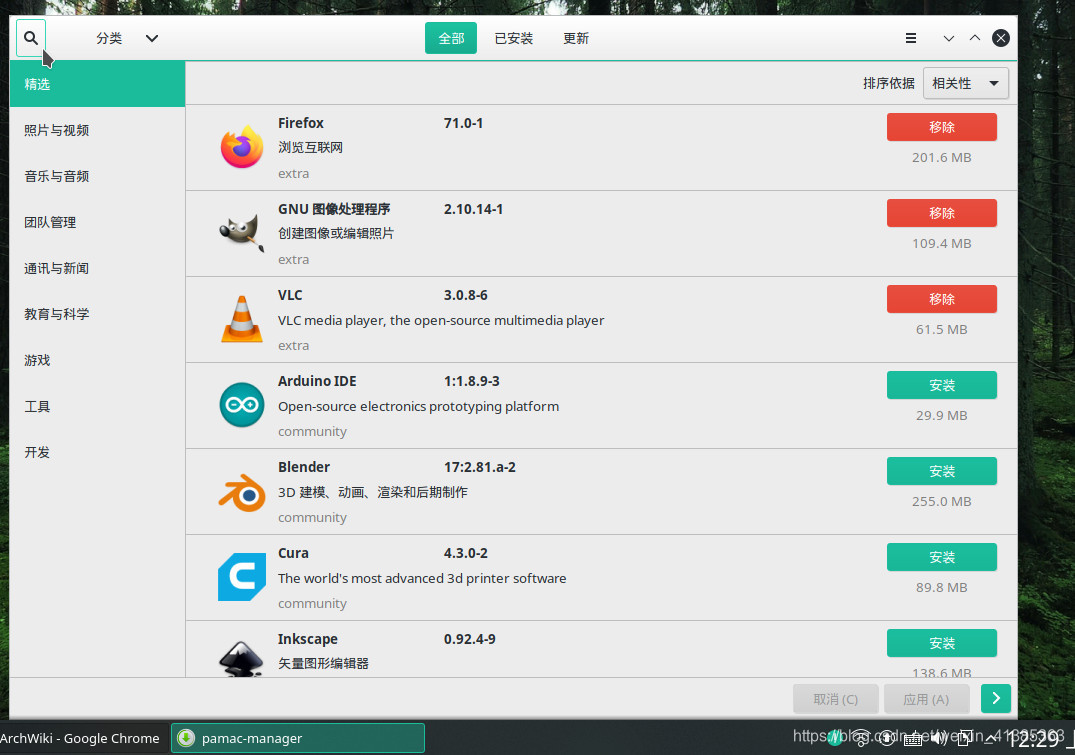Click the Firefox package name
The height and width of the screenshot is (755, 1075).
click(300, 123)
